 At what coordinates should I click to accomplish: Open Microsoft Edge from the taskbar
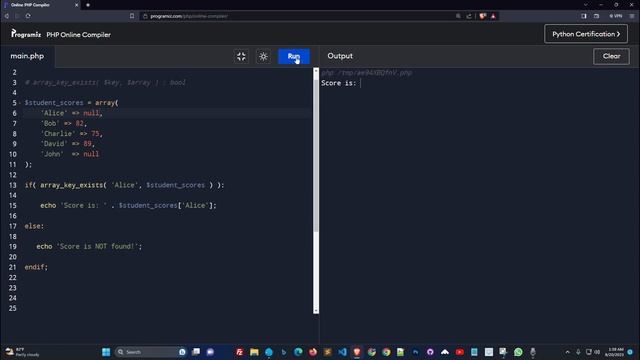(x=298, y=352)
